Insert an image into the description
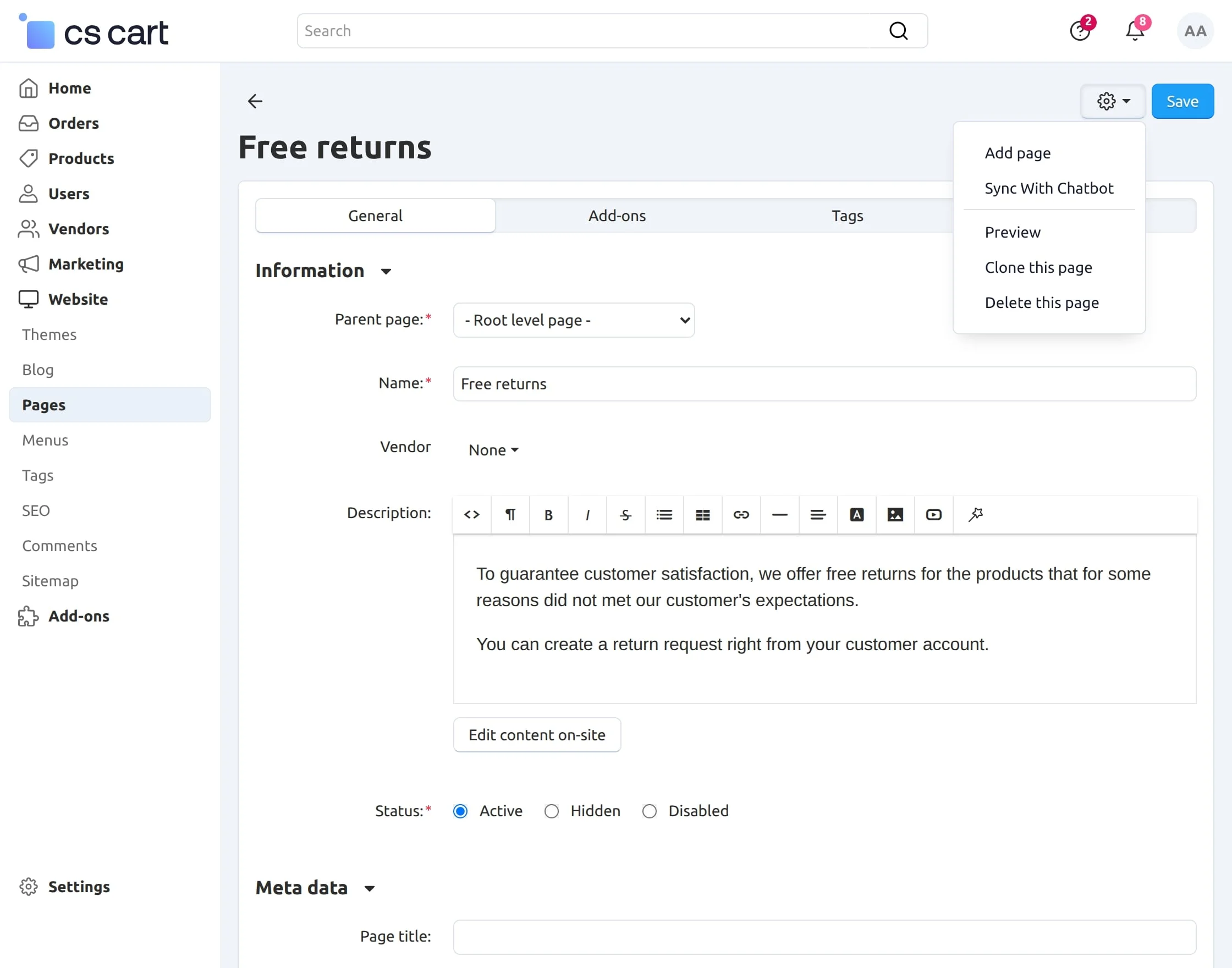 [895, 515]
